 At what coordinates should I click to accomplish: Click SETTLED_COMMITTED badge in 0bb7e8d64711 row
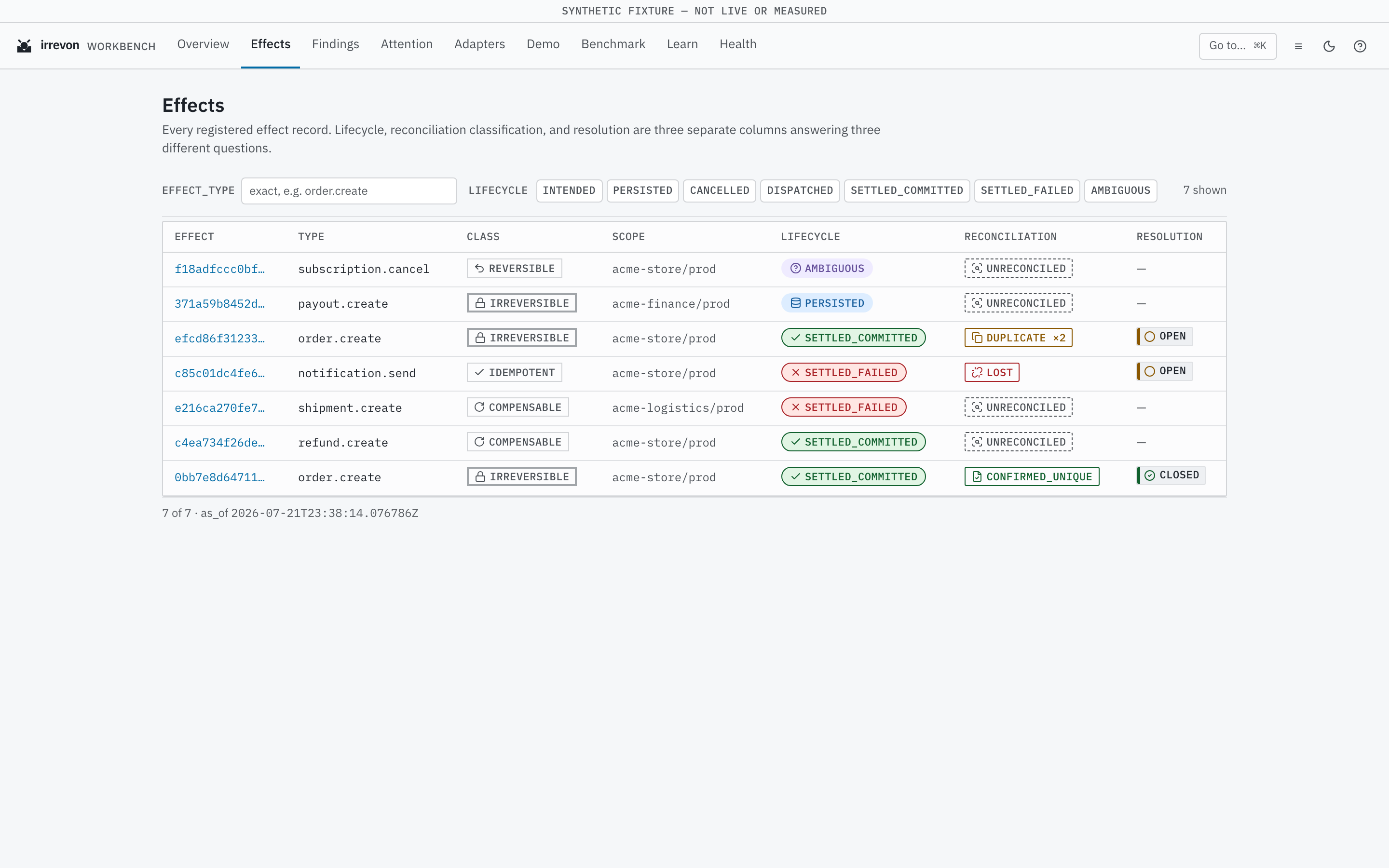854,476
